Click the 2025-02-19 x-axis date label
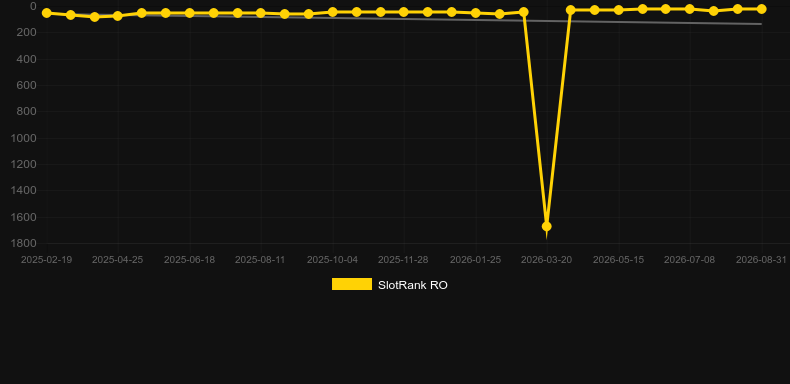Viewport: 790px width, 384px height. (47, 260)
